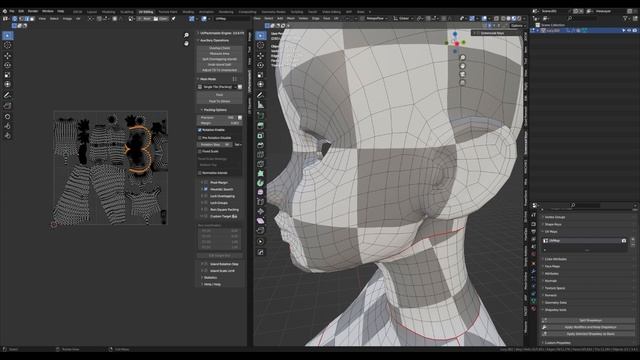The height and width of the screenshot is (360, 640).
Task: Adjust the Margin value slider
Action: (x=219, y=123)
